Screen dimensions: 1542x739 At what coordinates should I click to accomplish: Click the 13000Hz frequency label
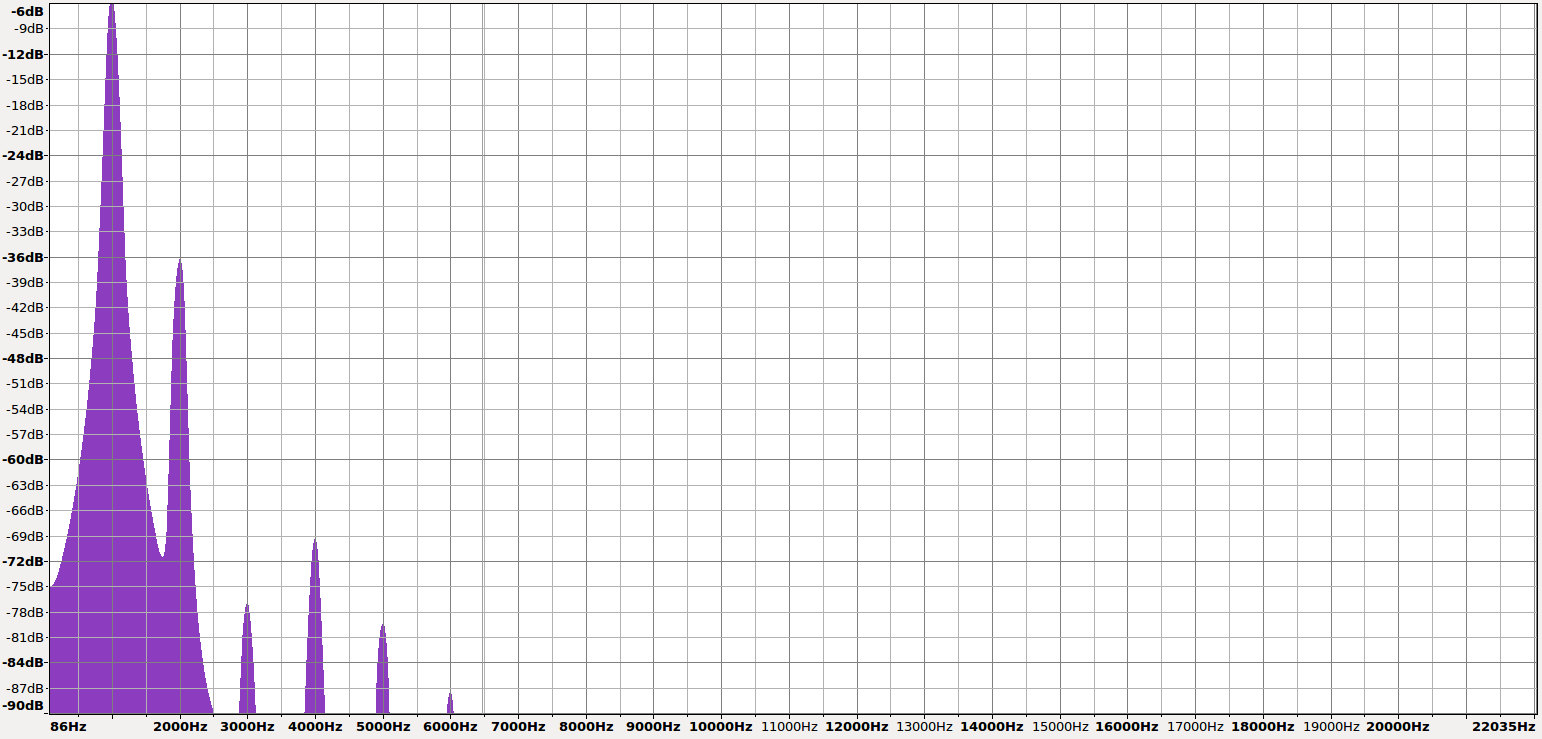point(924,726)
